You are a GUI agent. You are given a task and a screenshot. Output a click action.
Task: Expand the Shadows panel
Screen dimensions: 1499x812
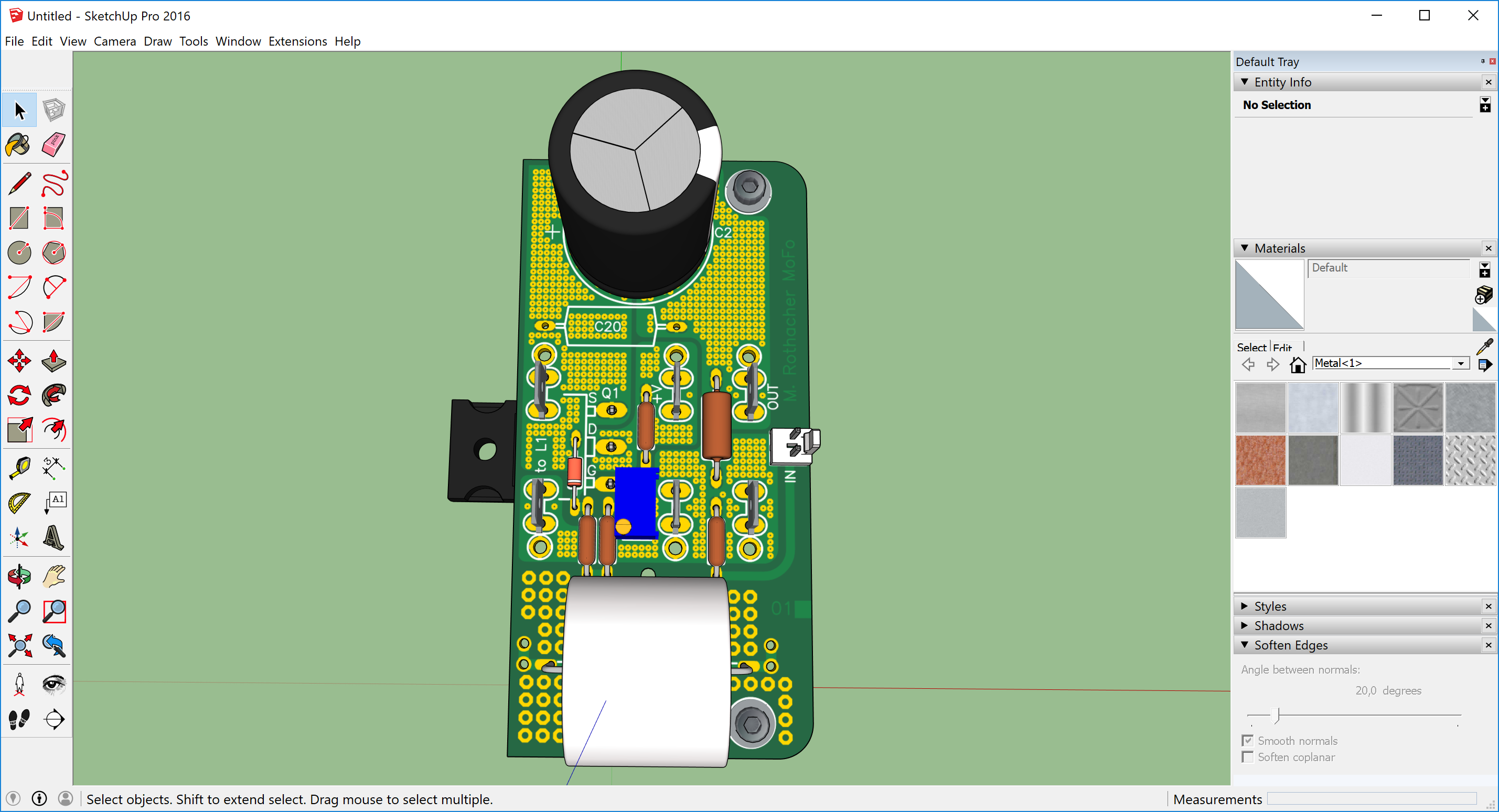coord(1245,625)
